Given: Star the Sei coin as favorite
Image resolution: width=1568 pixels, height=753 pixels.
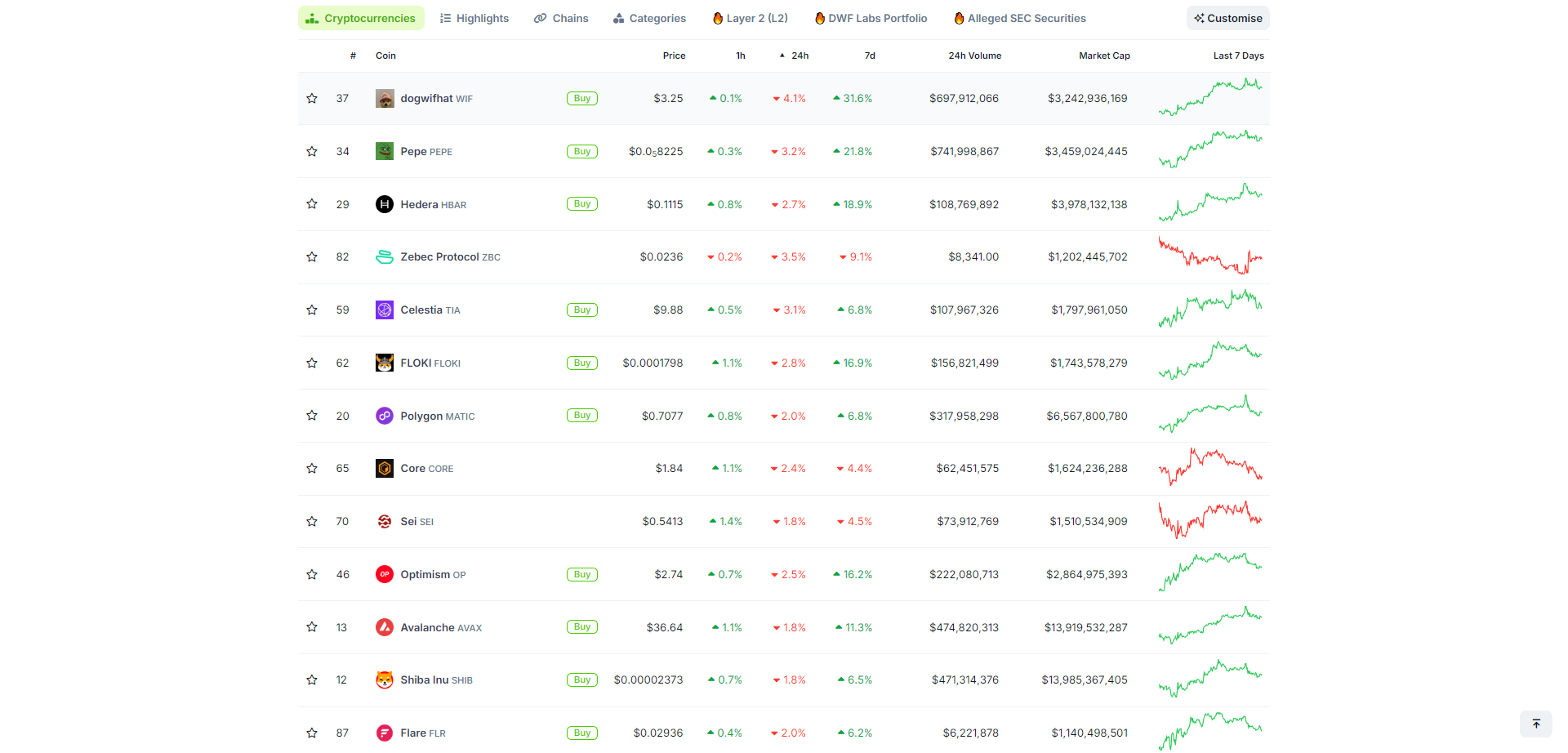Looking at the screenshot, I should click(312, 521).
